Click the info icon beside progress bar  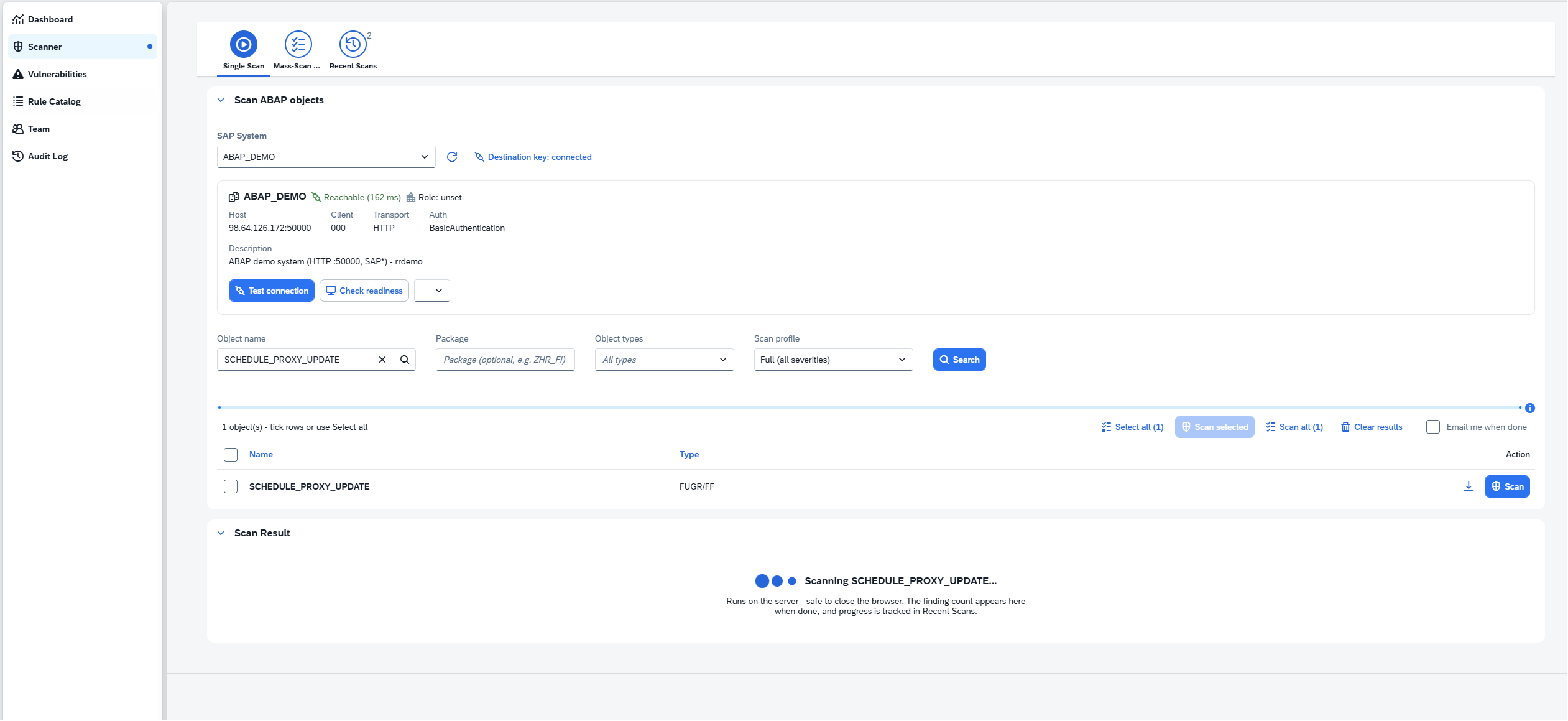pyautogui.click(x=1530, y=408)
